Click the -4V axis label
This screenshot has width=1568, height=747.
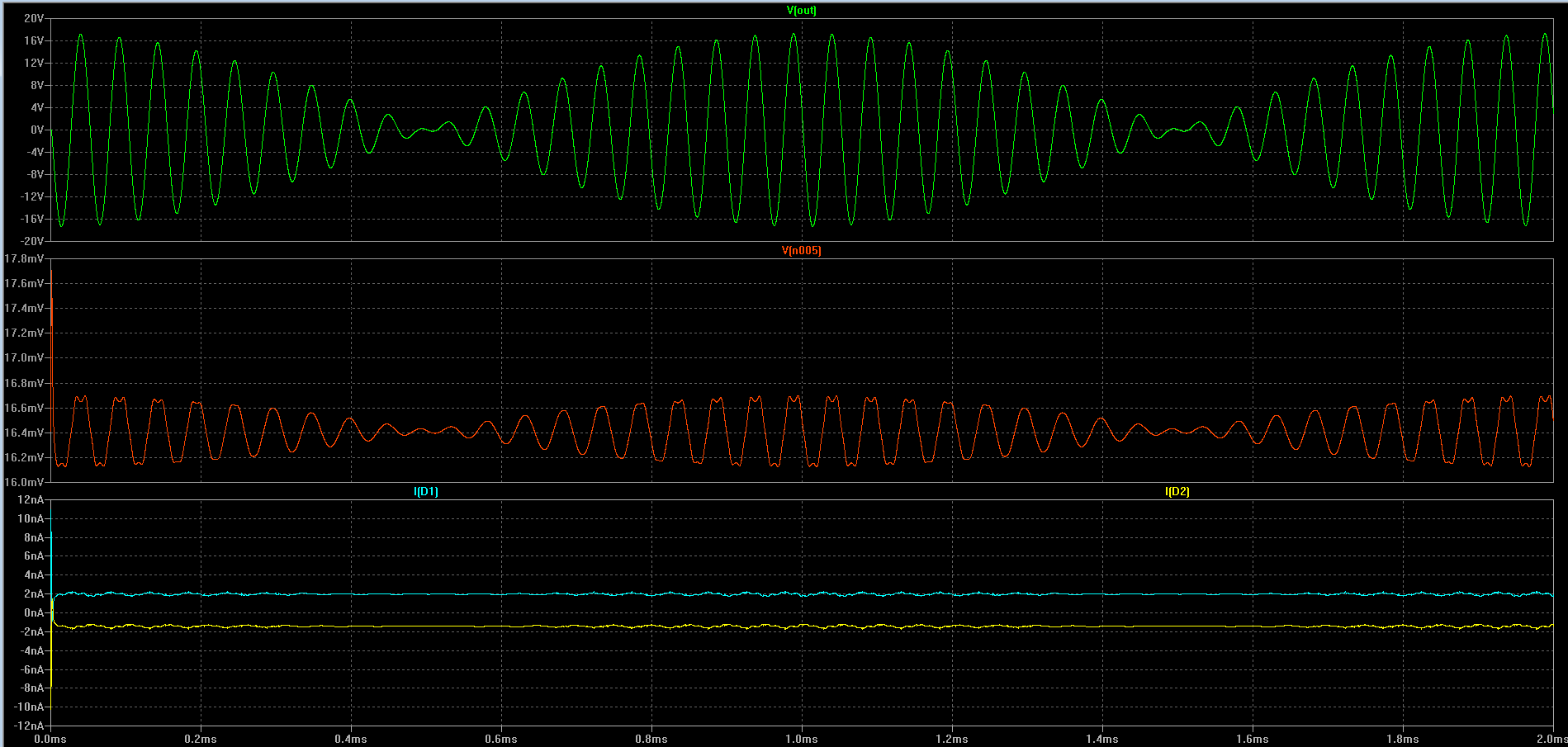(x=35, y=152)
